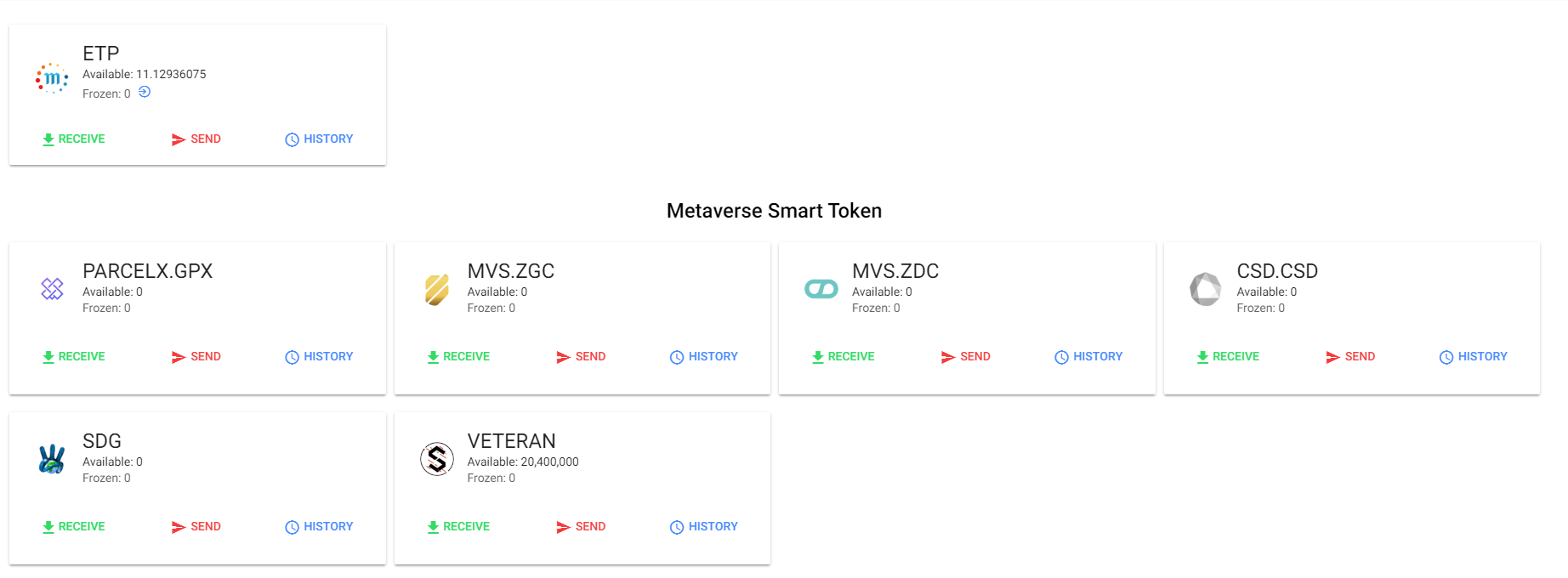Send VETERAN tokens
The width and height of the screenshot is (1568, 578).
[581, 526]
